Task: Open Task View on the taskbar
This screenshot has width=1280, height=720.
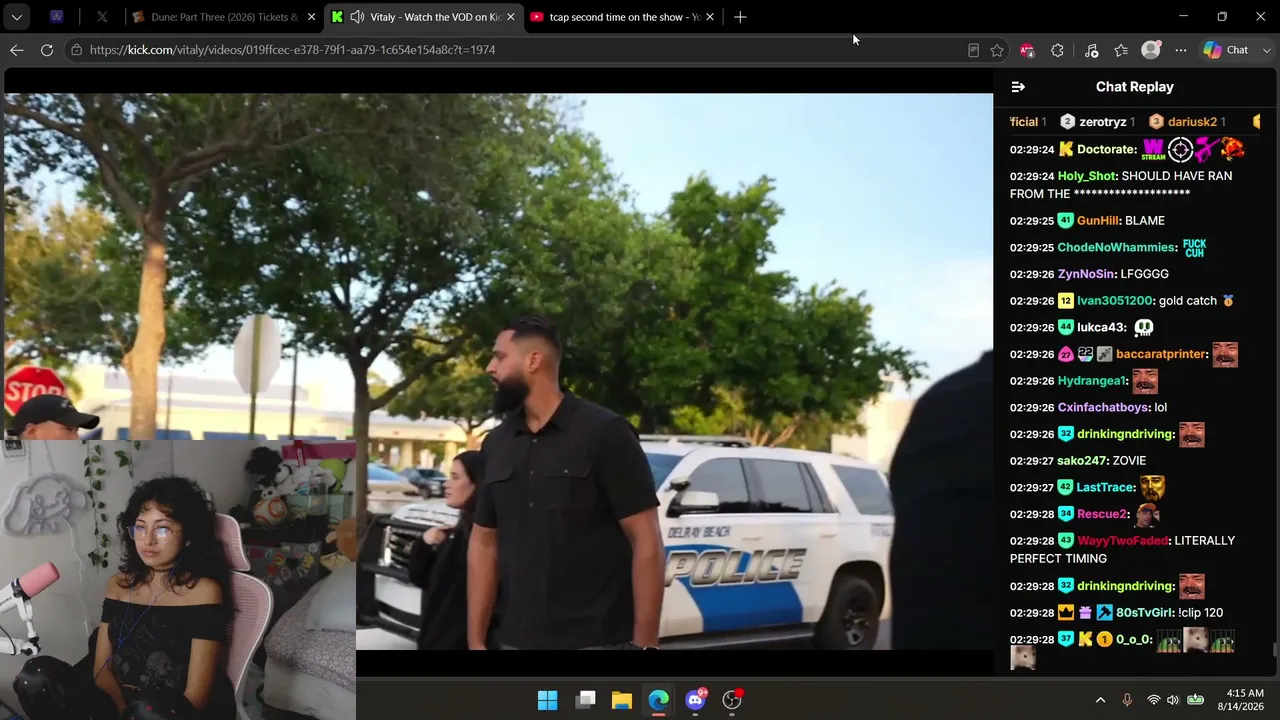Action: click(x=585, y=700)
